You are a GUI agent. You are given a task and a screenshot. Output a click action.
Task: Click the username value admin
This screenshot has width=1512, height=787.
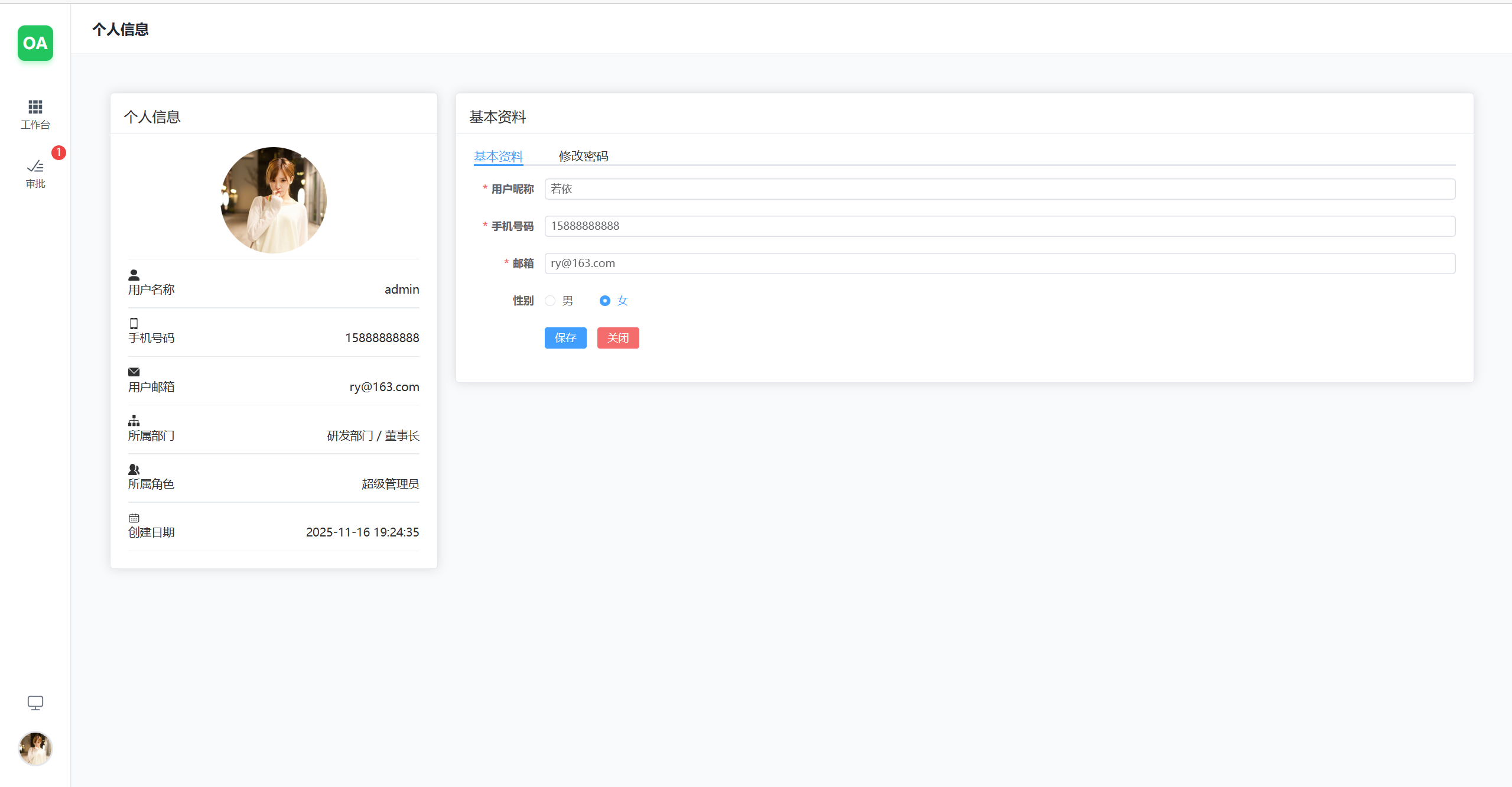point(402,290)
